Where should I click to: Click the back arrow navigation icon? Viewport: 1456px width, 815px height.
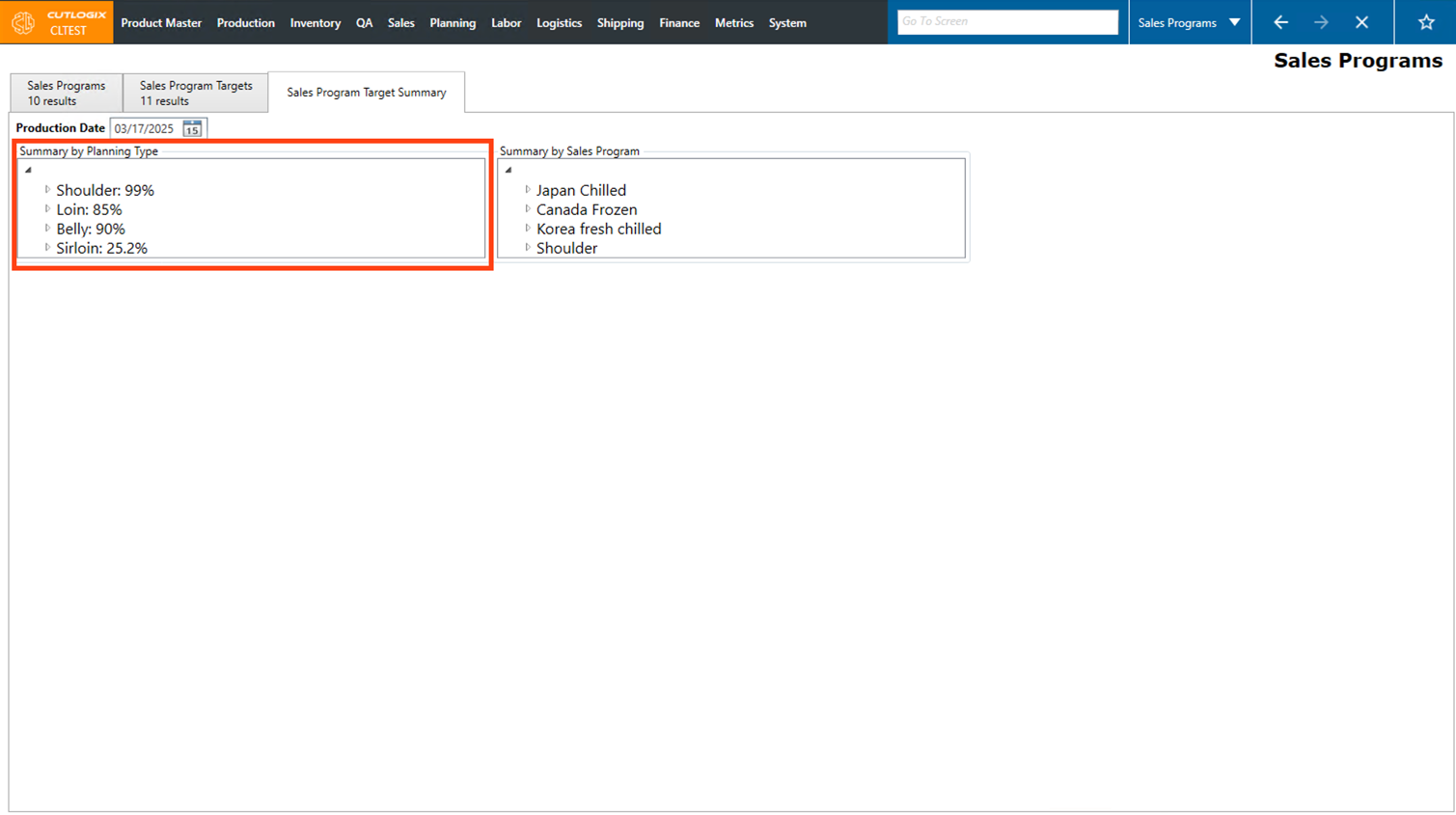(x=1280, y=22)
